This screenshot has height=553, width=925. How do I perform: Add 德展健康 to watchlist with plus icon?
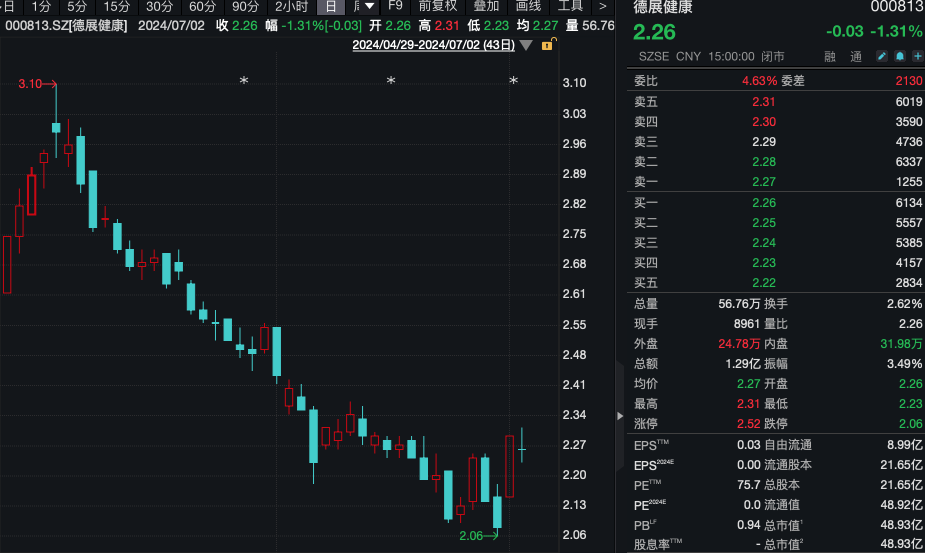(915, 57)
